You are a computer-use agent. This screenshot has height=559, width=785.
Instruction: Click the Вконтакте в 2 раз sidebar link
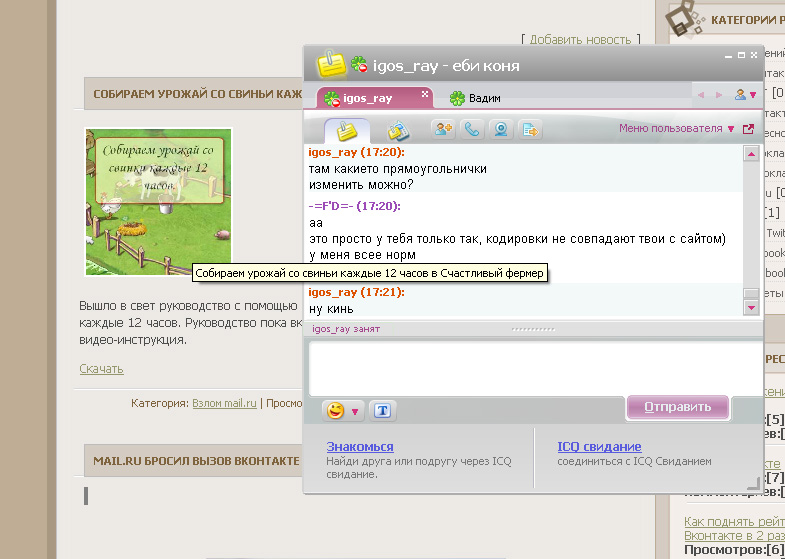[734, 535]
